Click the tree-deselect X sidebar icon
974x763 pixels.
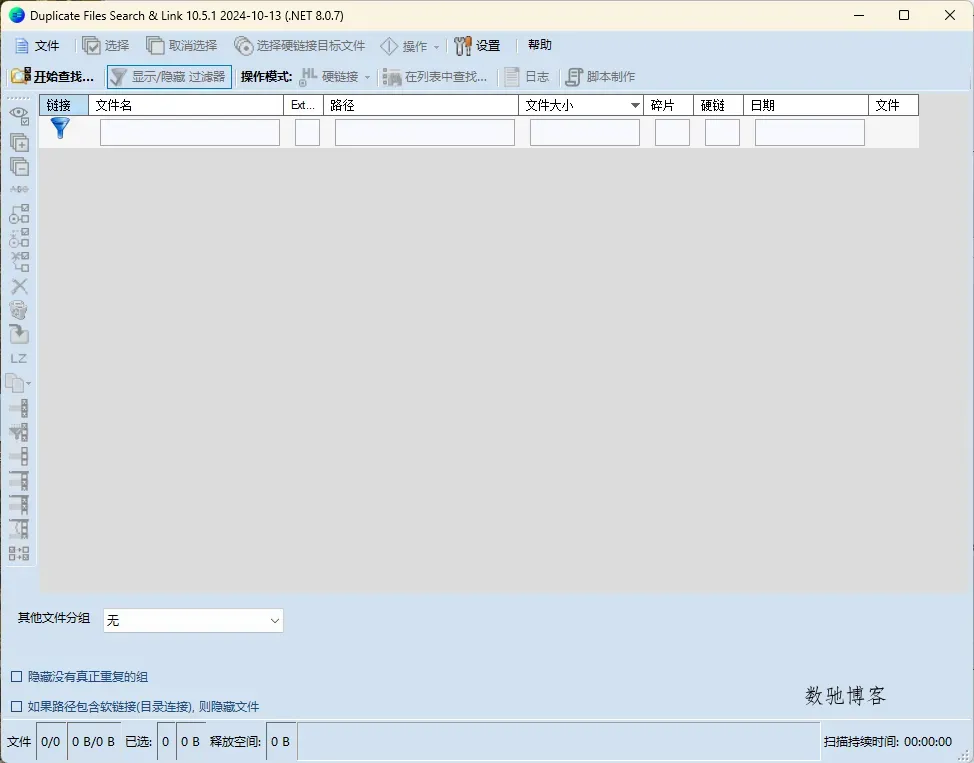[19, 262]
